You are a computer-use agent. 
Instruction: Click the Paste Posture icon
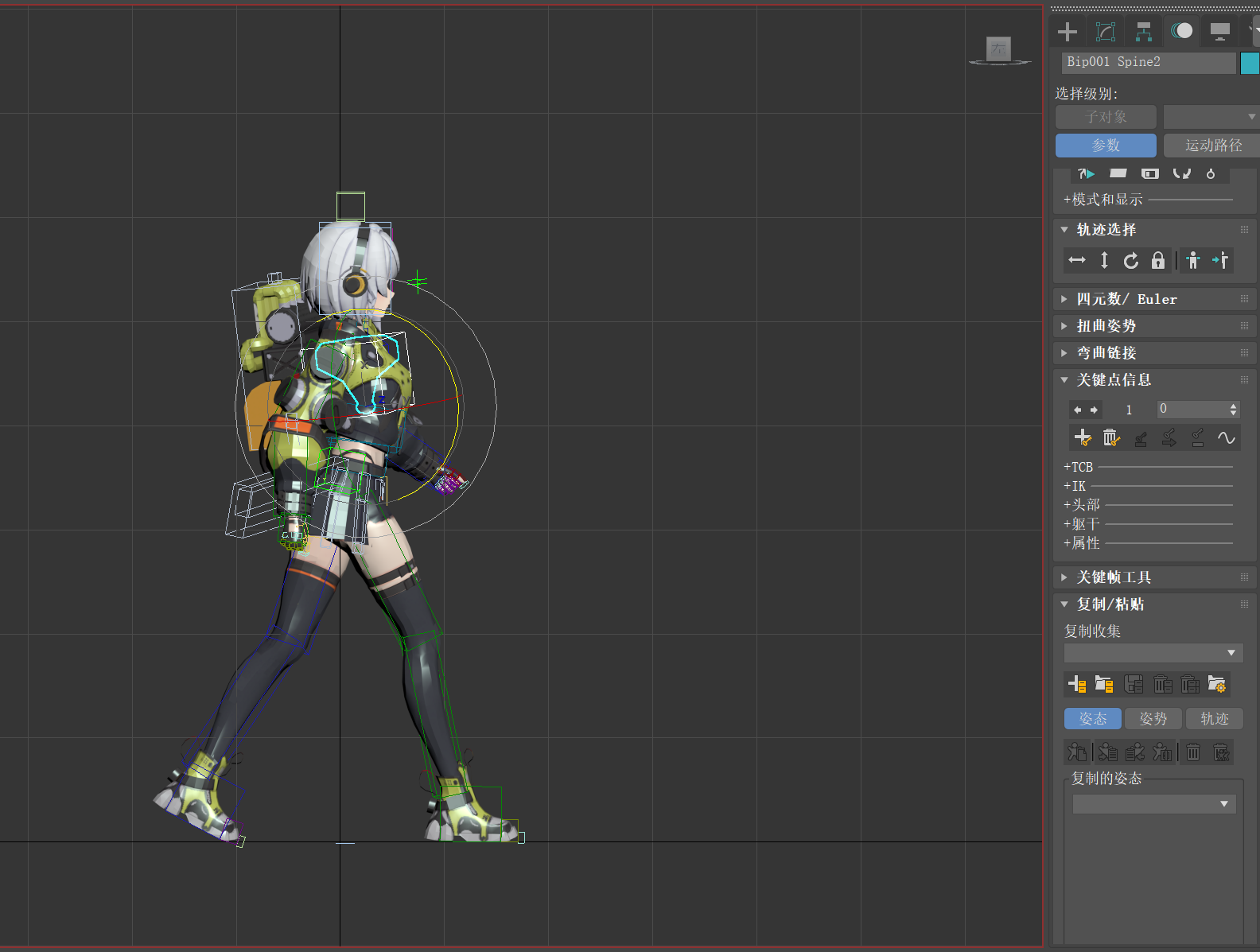1106,752
